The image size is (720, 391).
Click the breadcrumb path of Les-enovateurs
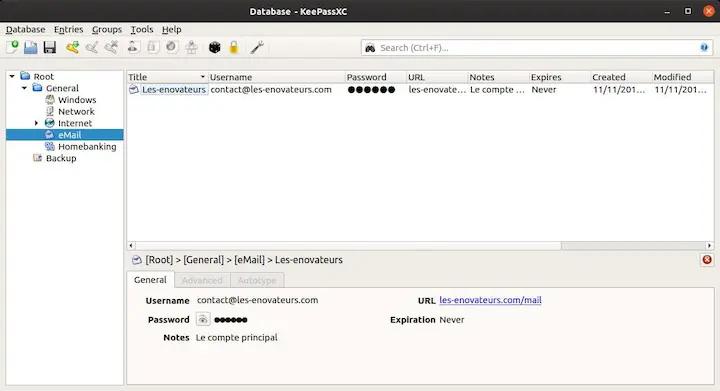click(244, 260)
